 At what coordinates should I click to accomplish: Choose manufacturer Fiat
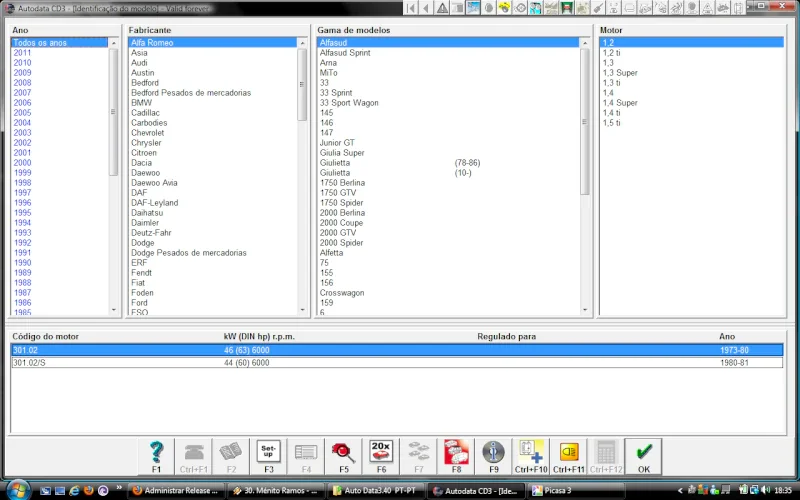point(138,283)
